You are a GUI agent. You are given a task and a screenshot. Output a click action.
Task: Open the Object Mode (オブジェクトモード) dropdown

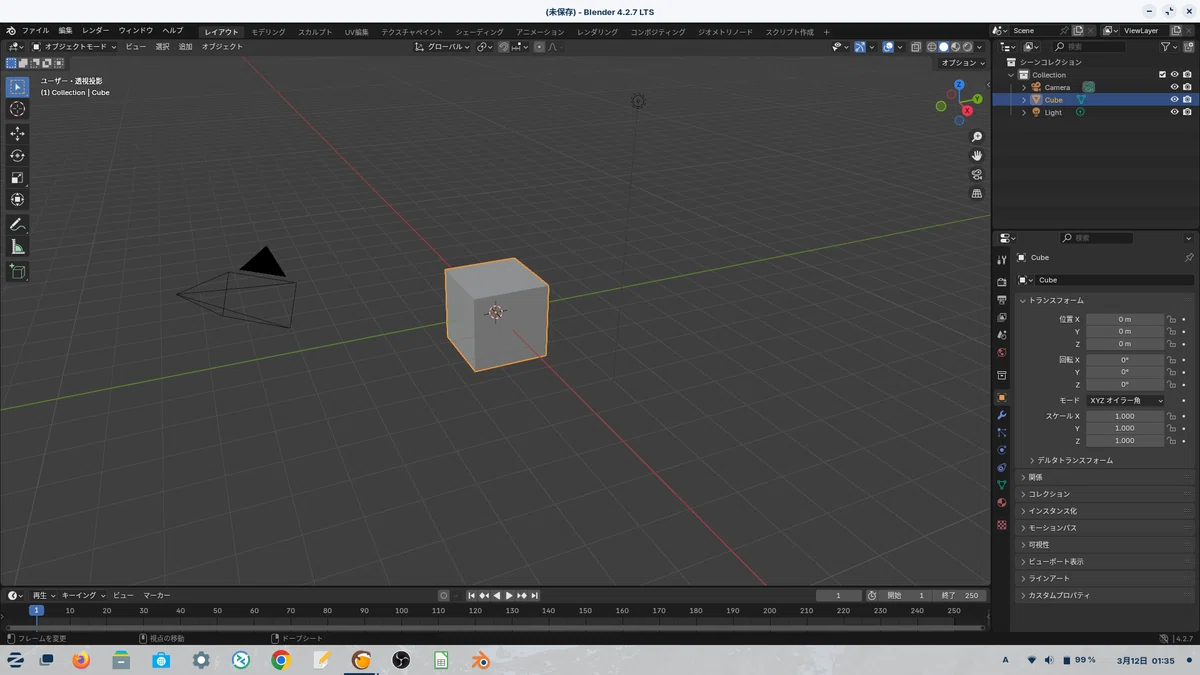click(x=74, y=47)
